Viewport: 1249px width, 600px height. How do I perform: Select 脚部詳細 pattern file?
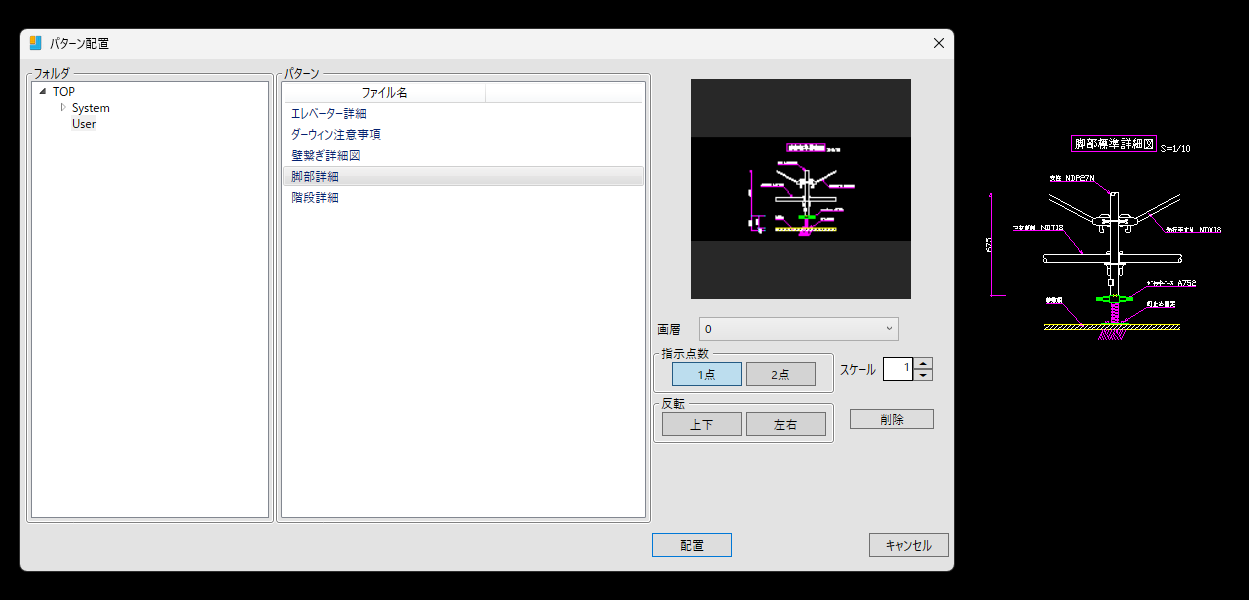click(315, 177)
